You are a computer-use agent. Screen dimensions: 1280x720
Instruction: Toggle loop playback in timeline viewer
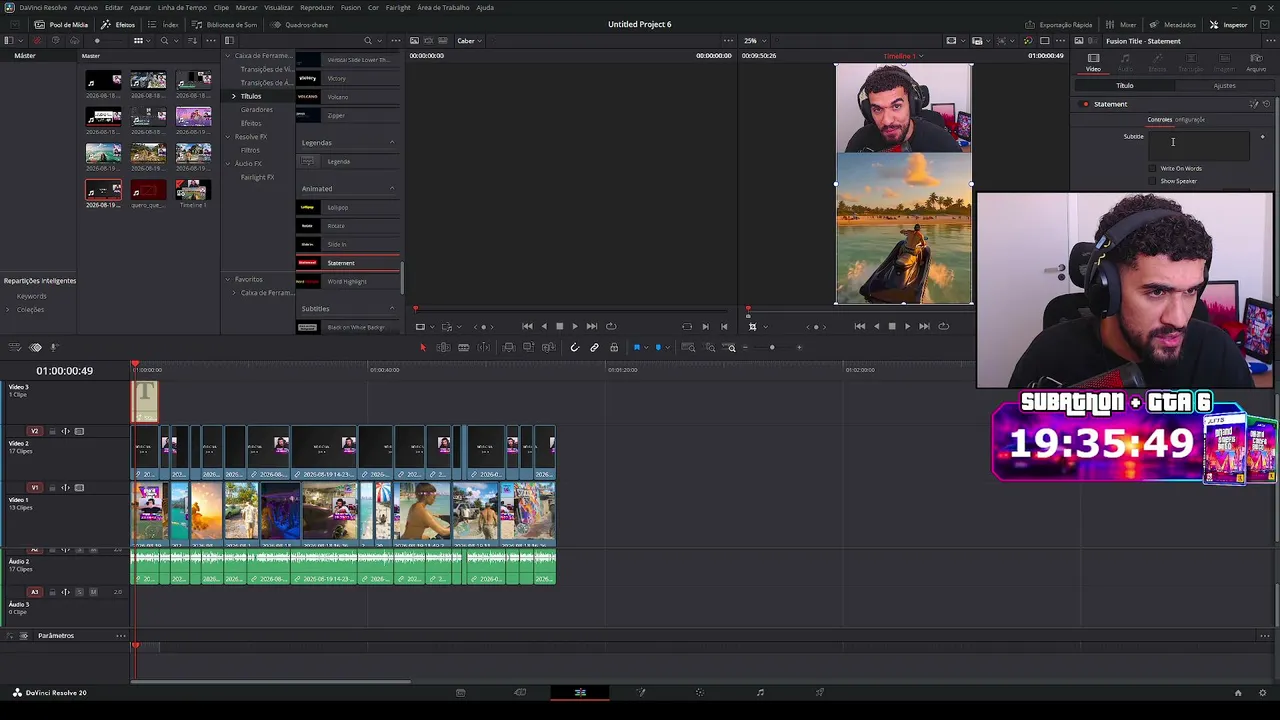943,326
